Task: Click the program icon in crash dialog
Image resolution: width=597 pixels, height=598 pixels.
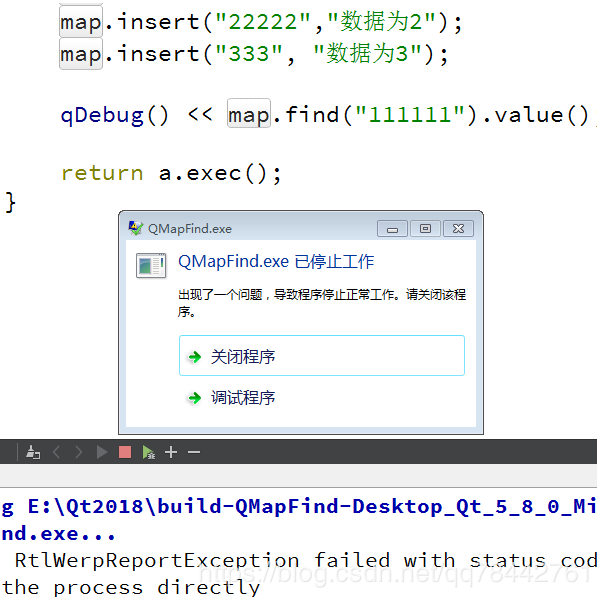Action: click(151, 265)
